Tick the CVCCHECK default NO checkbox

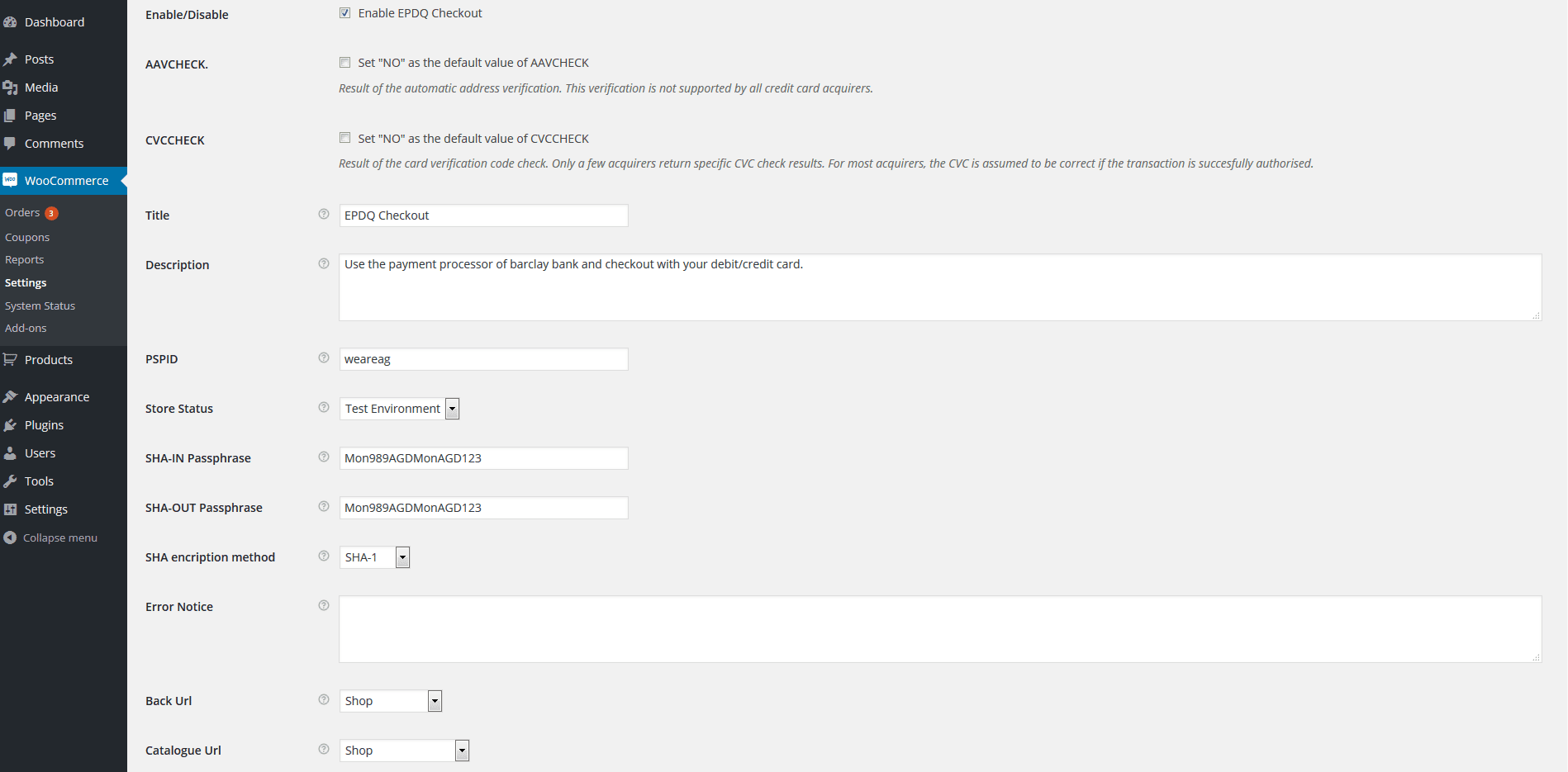pyautogui.click(x=344, y=138)
